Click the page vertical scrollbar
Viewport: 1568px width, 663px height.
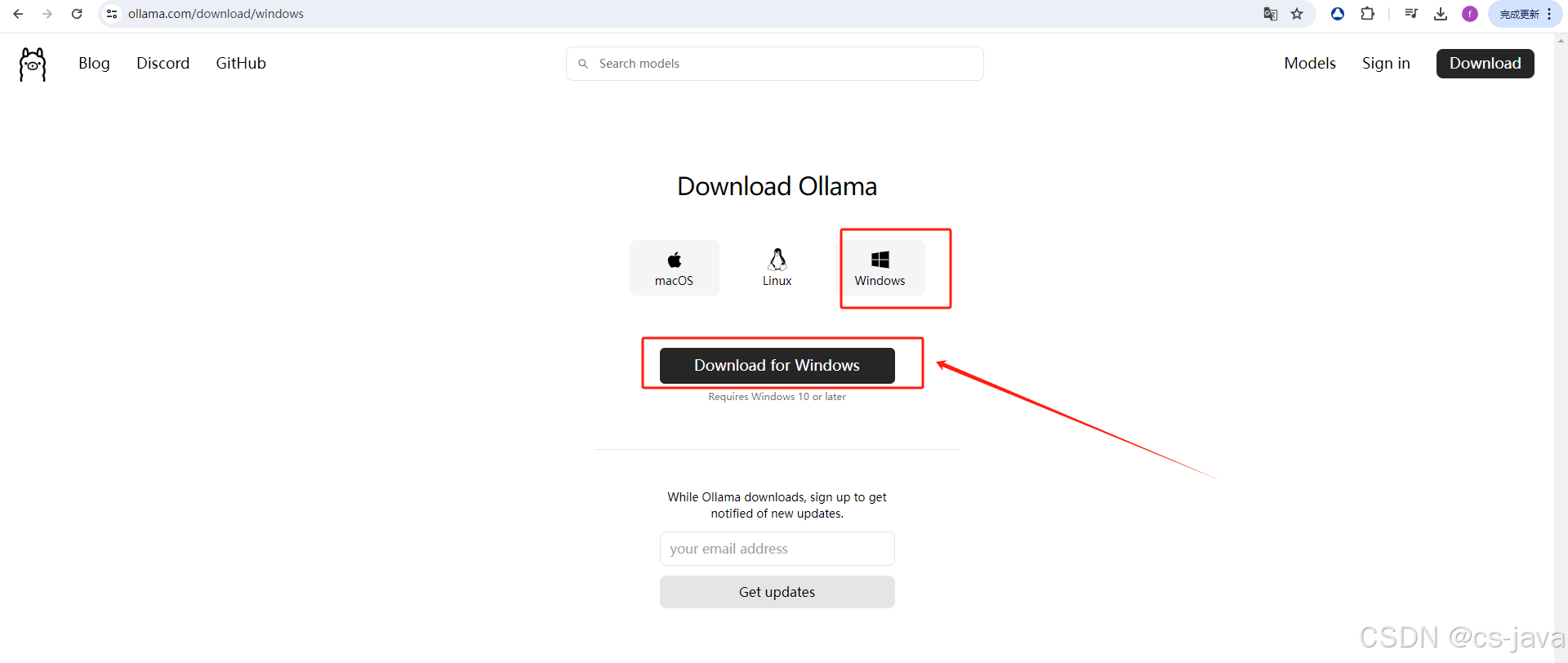coord(1561,348)
